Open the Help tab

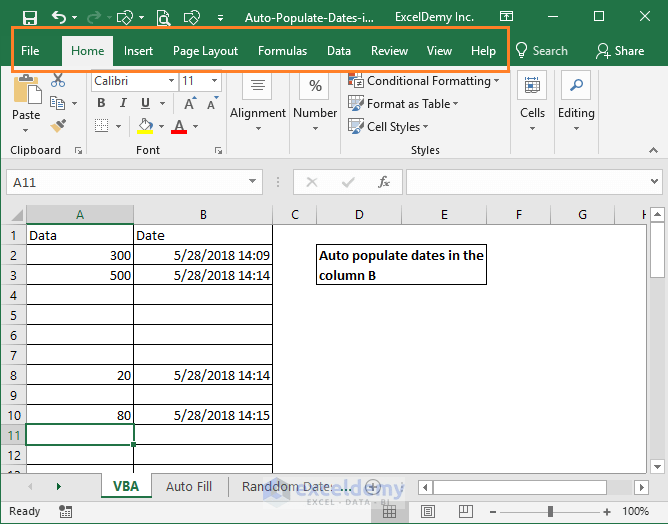click(x=484, y=51)
